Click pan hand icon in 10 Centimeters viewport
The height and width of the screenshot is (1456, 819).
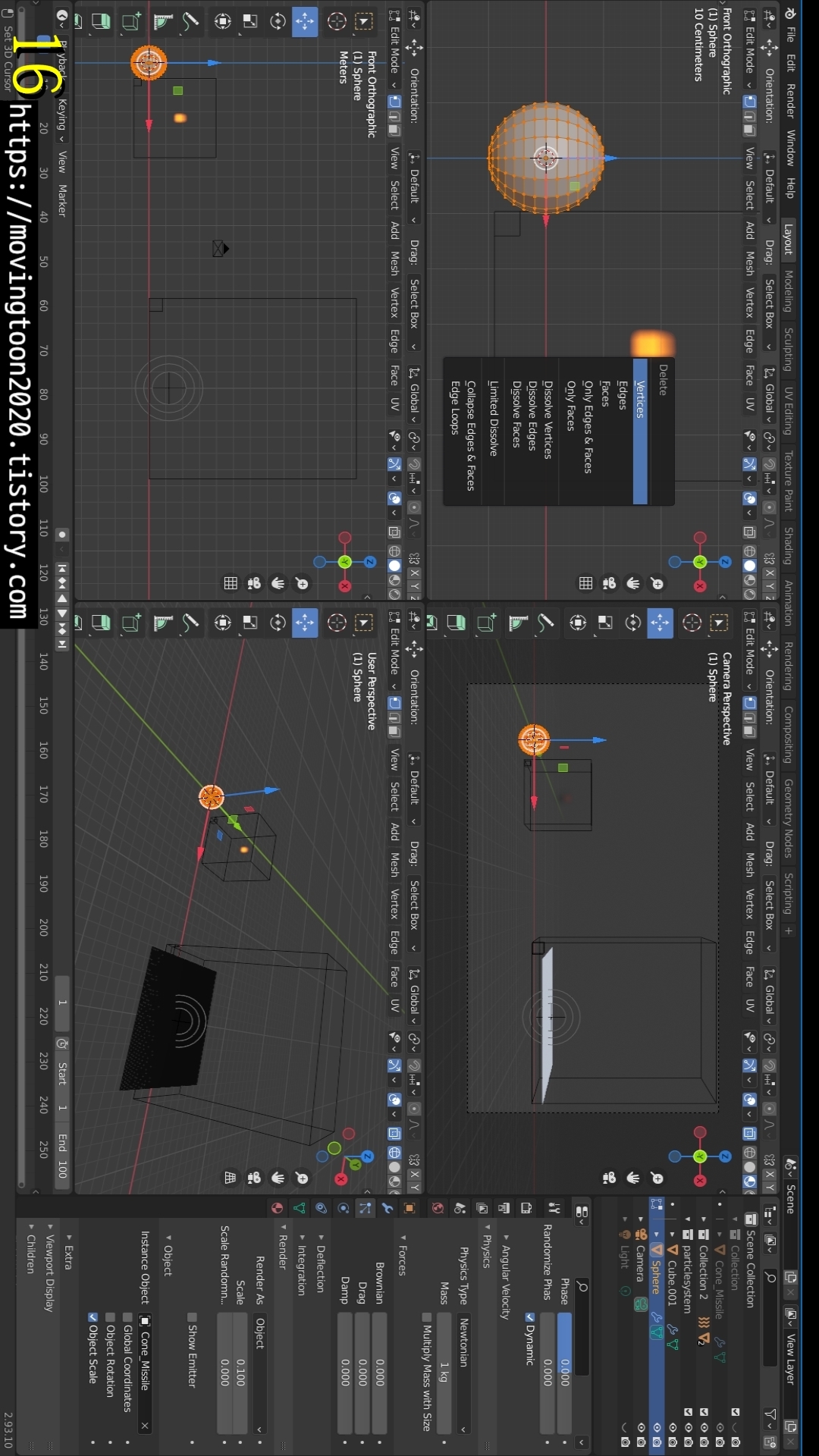tap(632, 583)
